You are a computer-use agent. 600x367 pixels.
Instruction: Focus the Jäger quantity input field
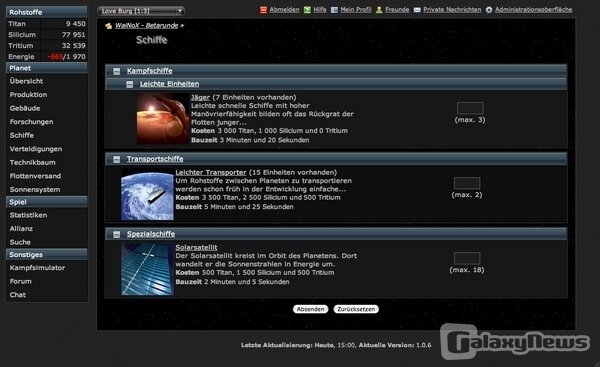click(x=470, y=108)
